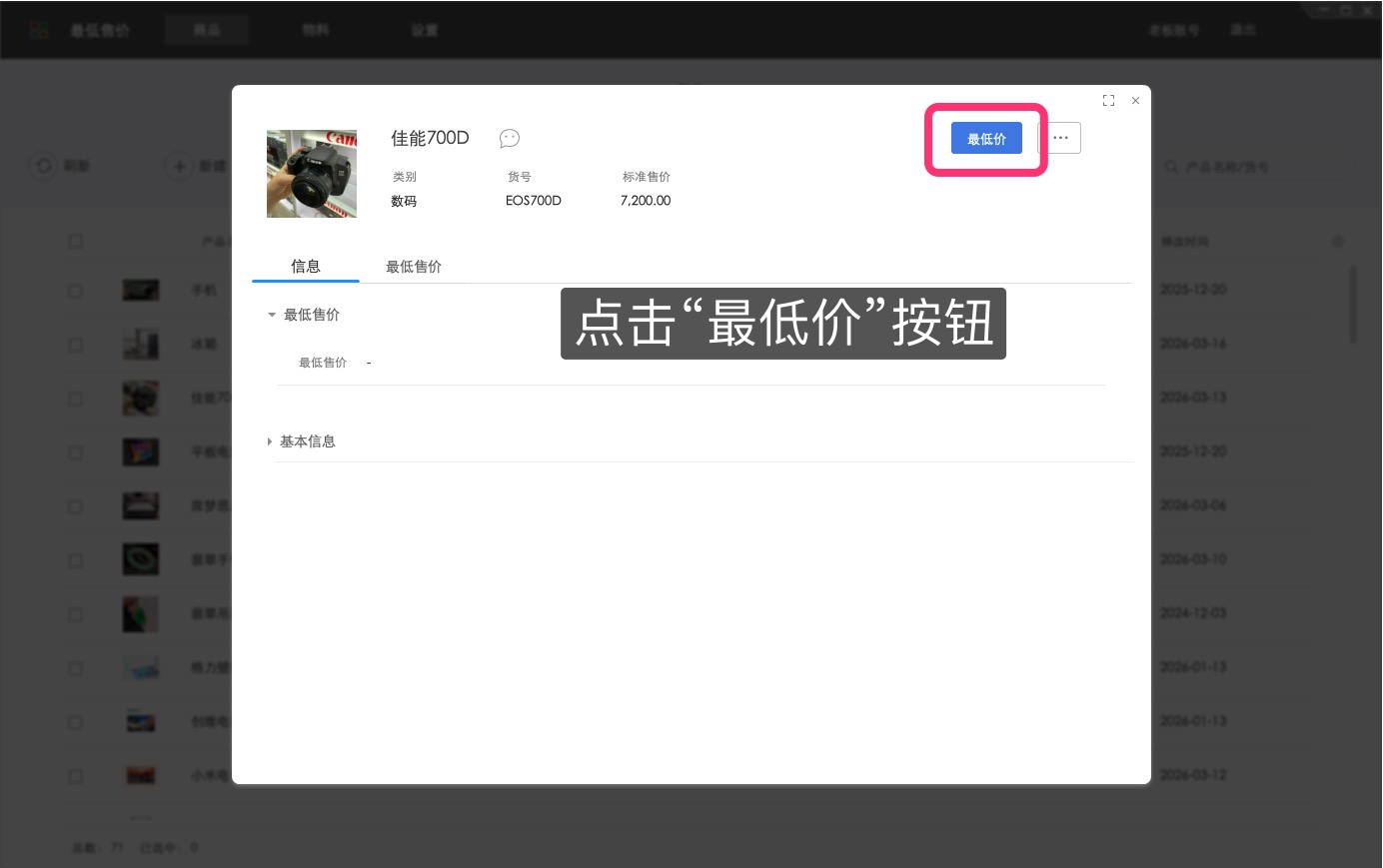Image resolution: width=1383 pixels, height=868 pixels.
Task: Tick the checkbox for the 2026-03-13 row
Action: tap(75, 399)
